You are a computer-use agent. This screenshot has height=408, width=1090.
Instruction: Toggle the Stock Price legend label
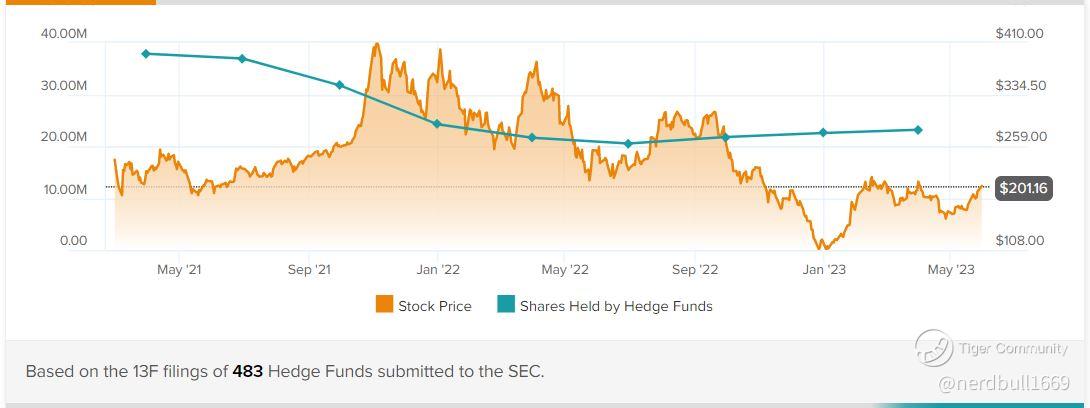point(434,306)
